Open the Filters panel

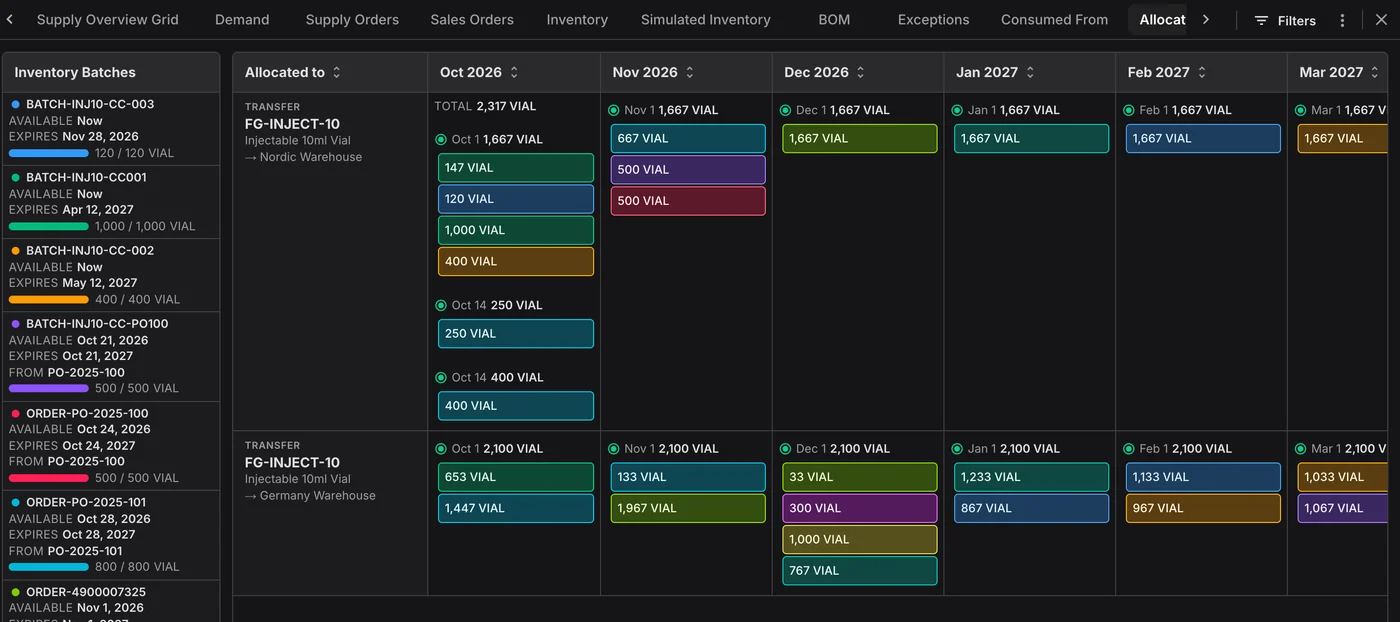[1285, 20]
